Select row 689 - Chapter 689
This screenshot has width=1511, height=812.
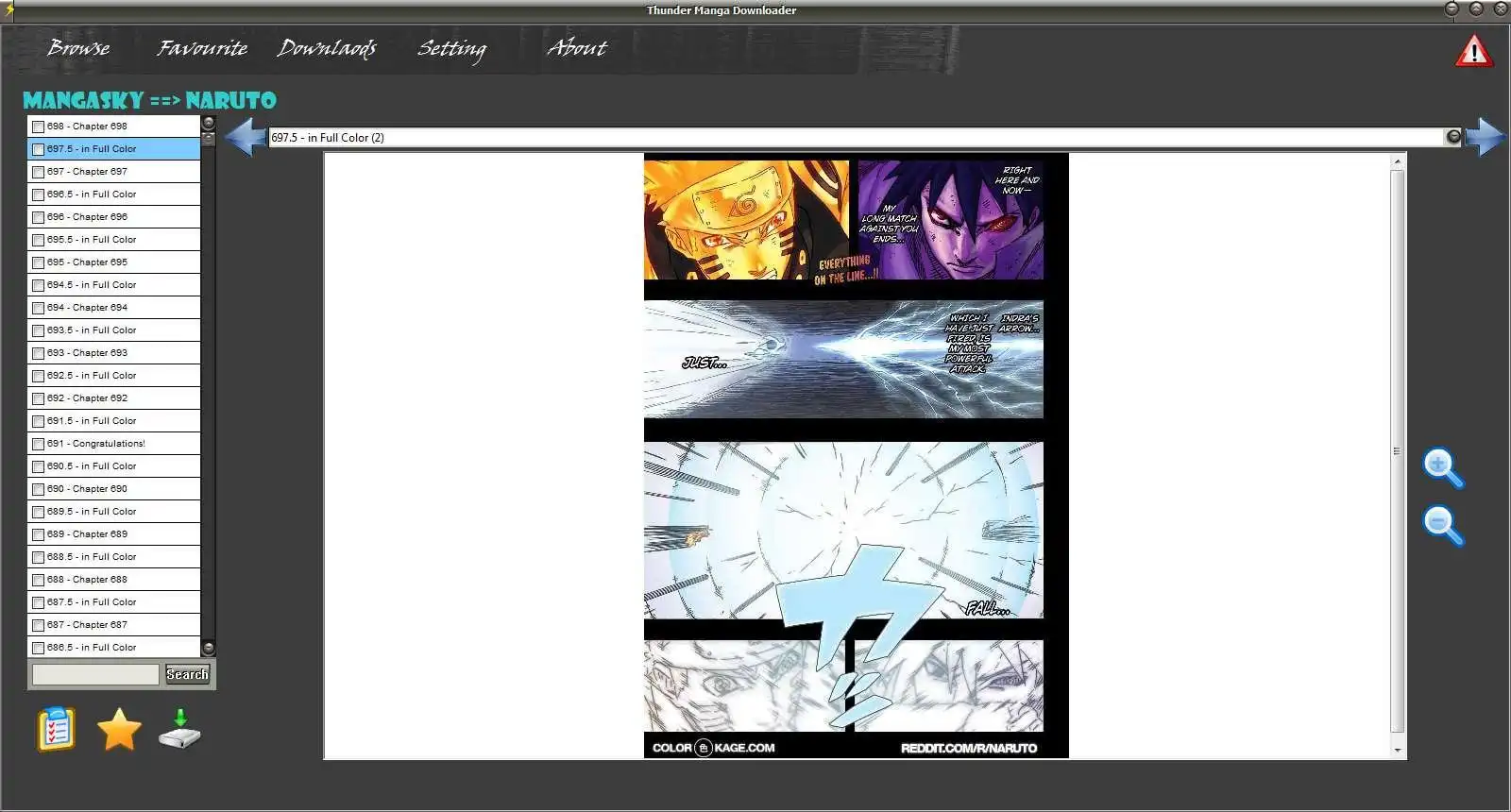tap(114, 534)
